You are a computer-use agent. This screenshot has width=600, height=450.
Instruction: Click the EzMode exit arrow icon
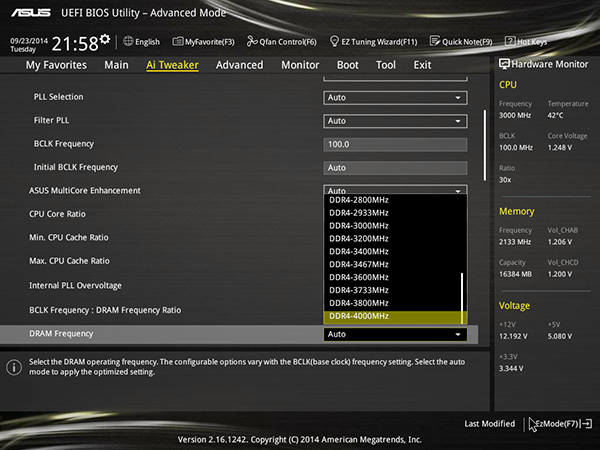point(586,424)
